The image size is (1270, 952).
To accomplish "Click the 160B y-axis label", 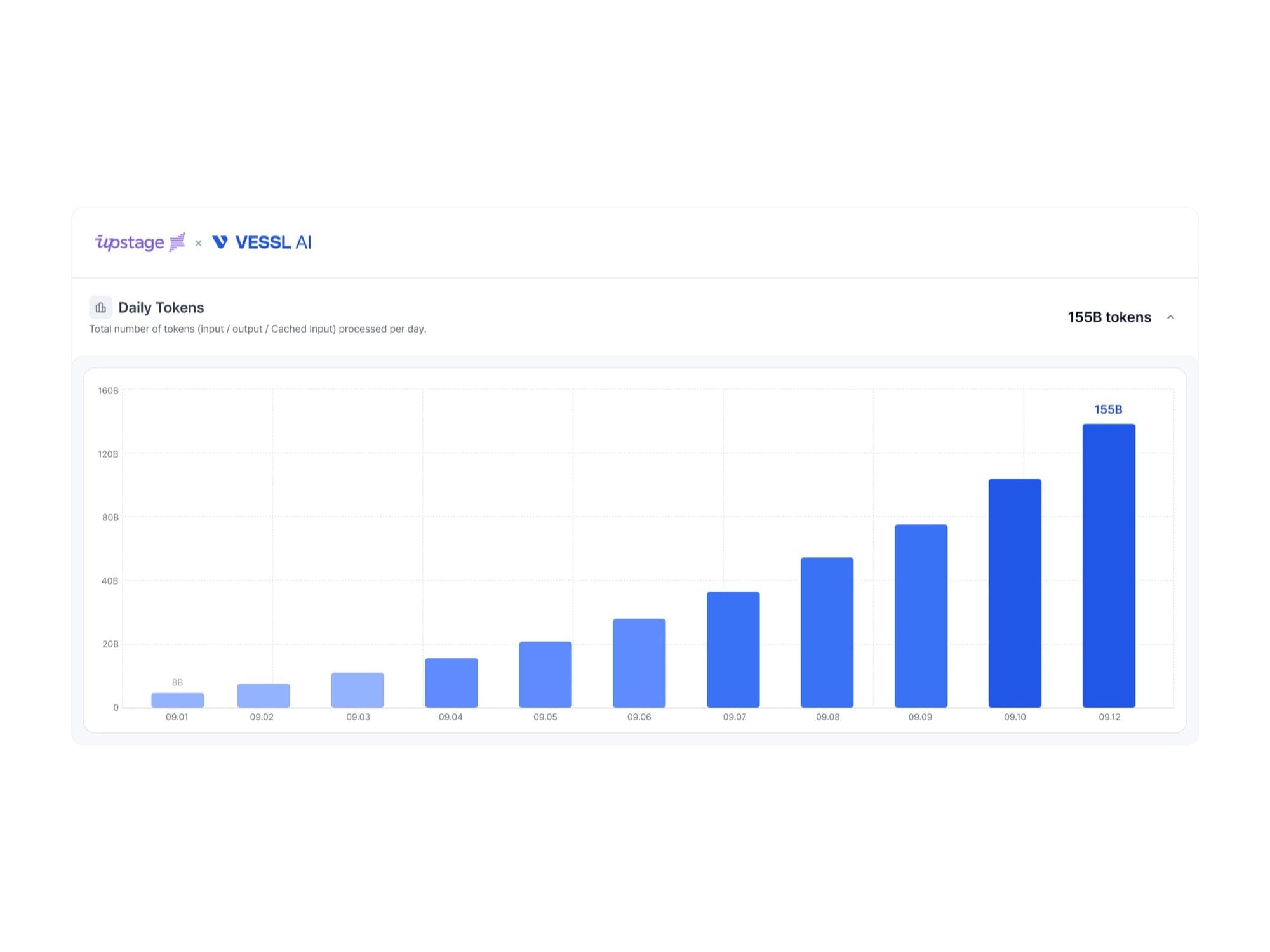I will pos(108,391).
